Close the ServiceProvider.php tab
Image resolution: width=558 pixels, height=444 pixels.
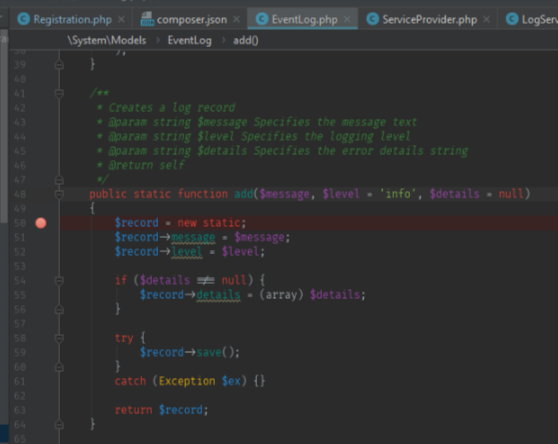pos(486,19)
